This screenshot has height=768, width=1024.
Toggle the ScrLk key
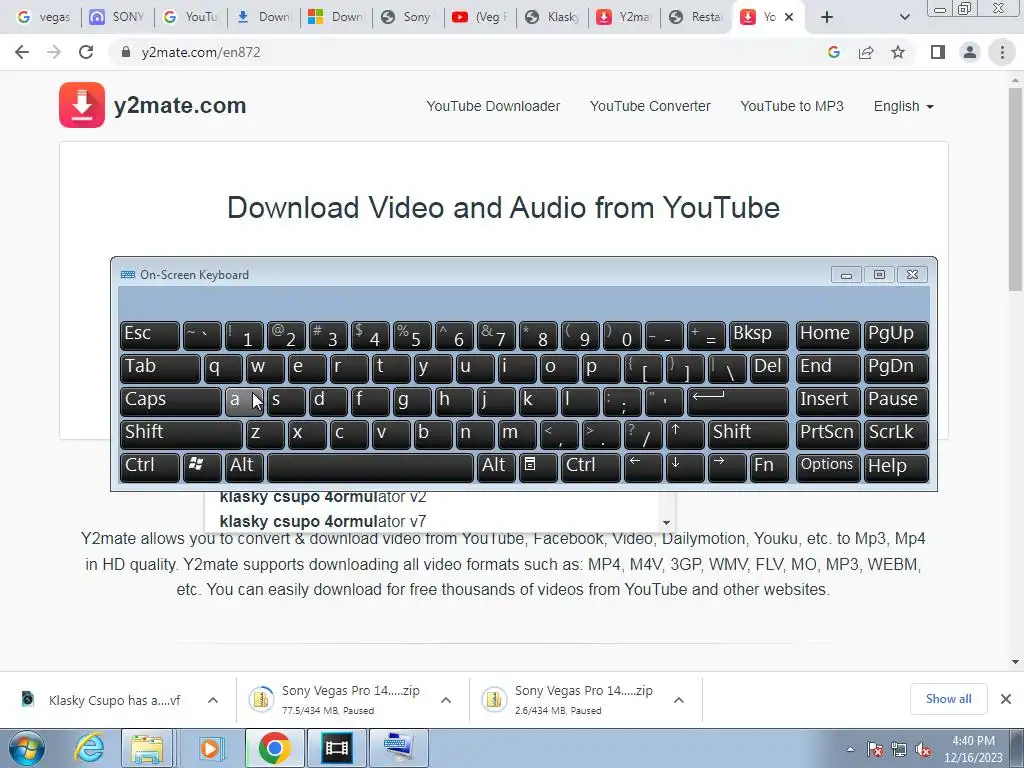(896, 434)
